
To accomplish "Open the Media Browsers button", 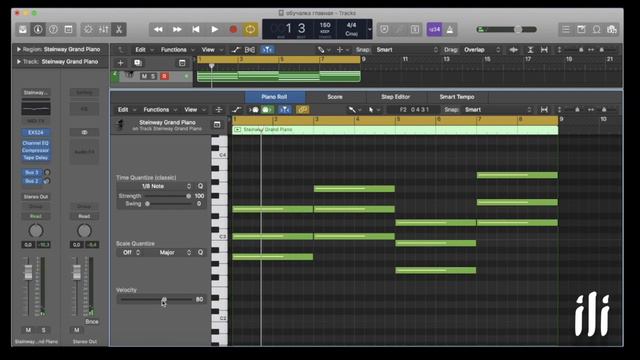I will [611, 29].
